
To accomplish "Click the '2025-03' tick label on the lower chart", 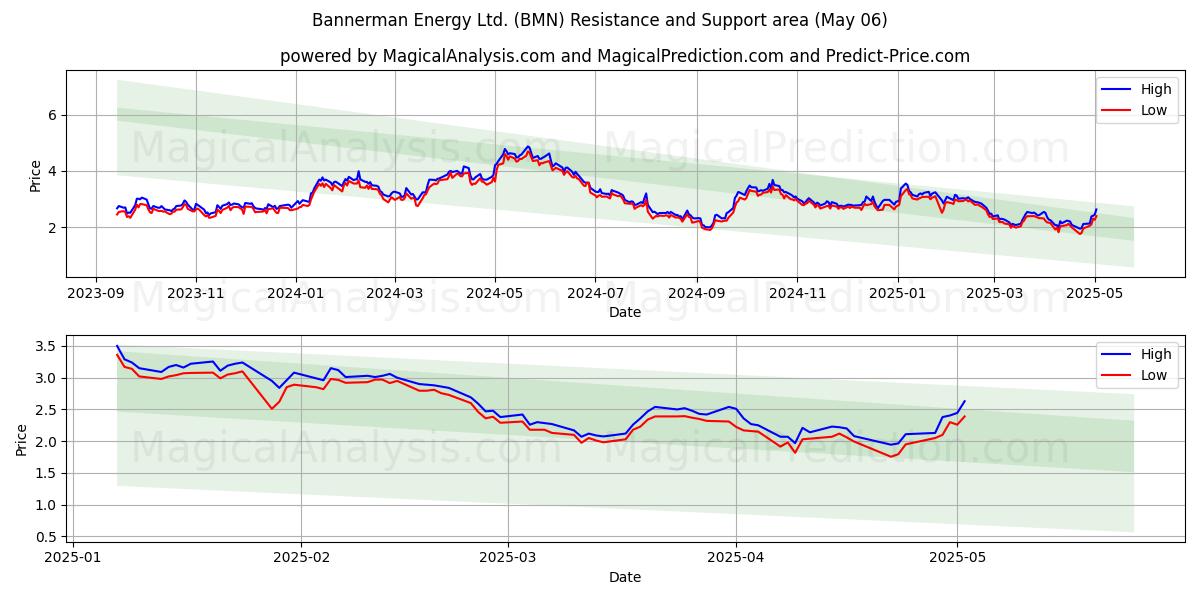I will tap(508, 558).
